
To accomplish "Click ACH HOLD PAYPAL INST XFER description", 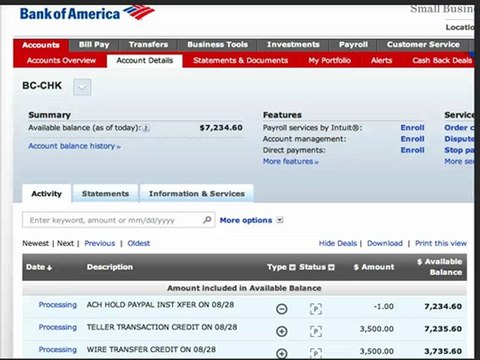I will click(160, 305).
